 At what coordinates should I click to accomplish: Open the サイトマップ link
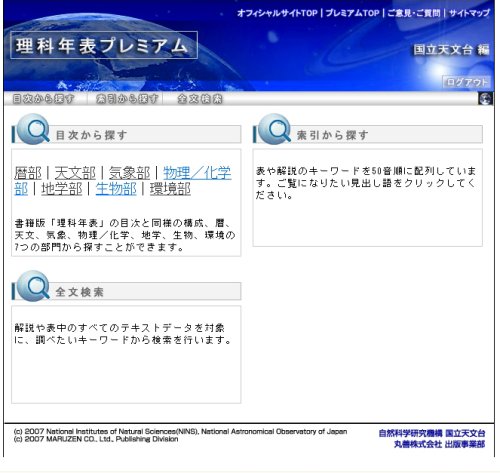click(469, 13)
